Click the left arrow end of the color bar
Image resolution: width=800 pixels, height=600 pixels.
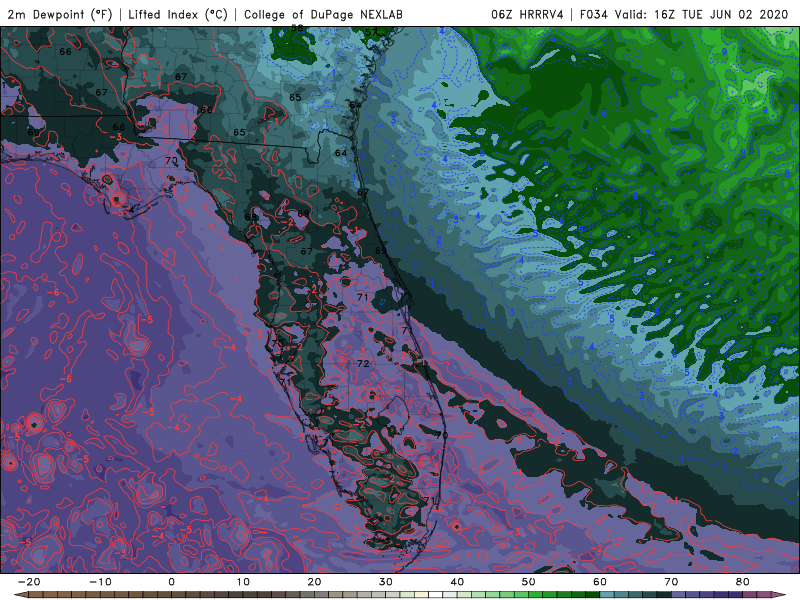click(19, 595)
